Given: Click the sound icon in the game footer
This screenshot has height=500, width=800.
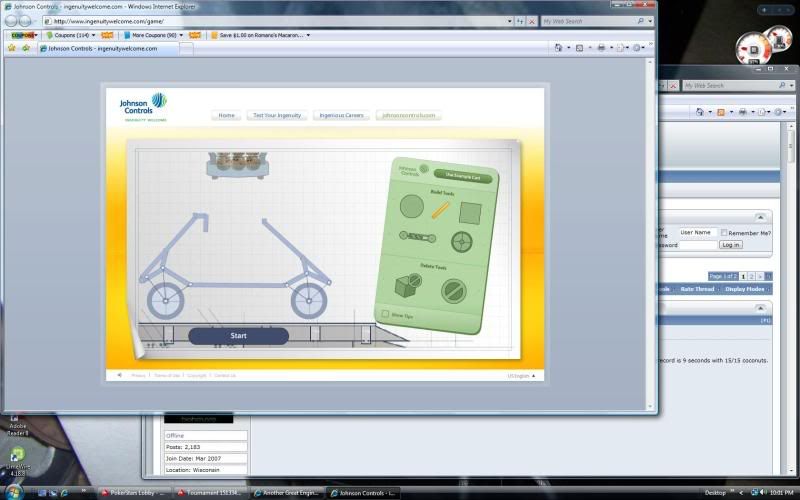Looking at the screenshot, I should pos(118,376).
